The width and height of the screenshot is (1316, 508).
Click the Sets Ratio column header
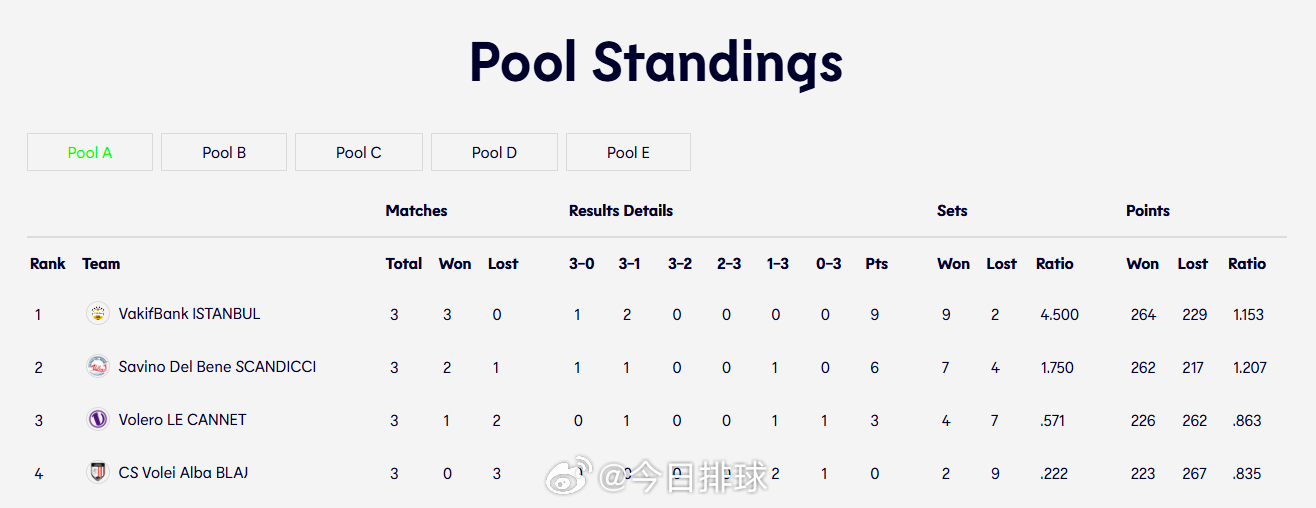[1054, 264]
